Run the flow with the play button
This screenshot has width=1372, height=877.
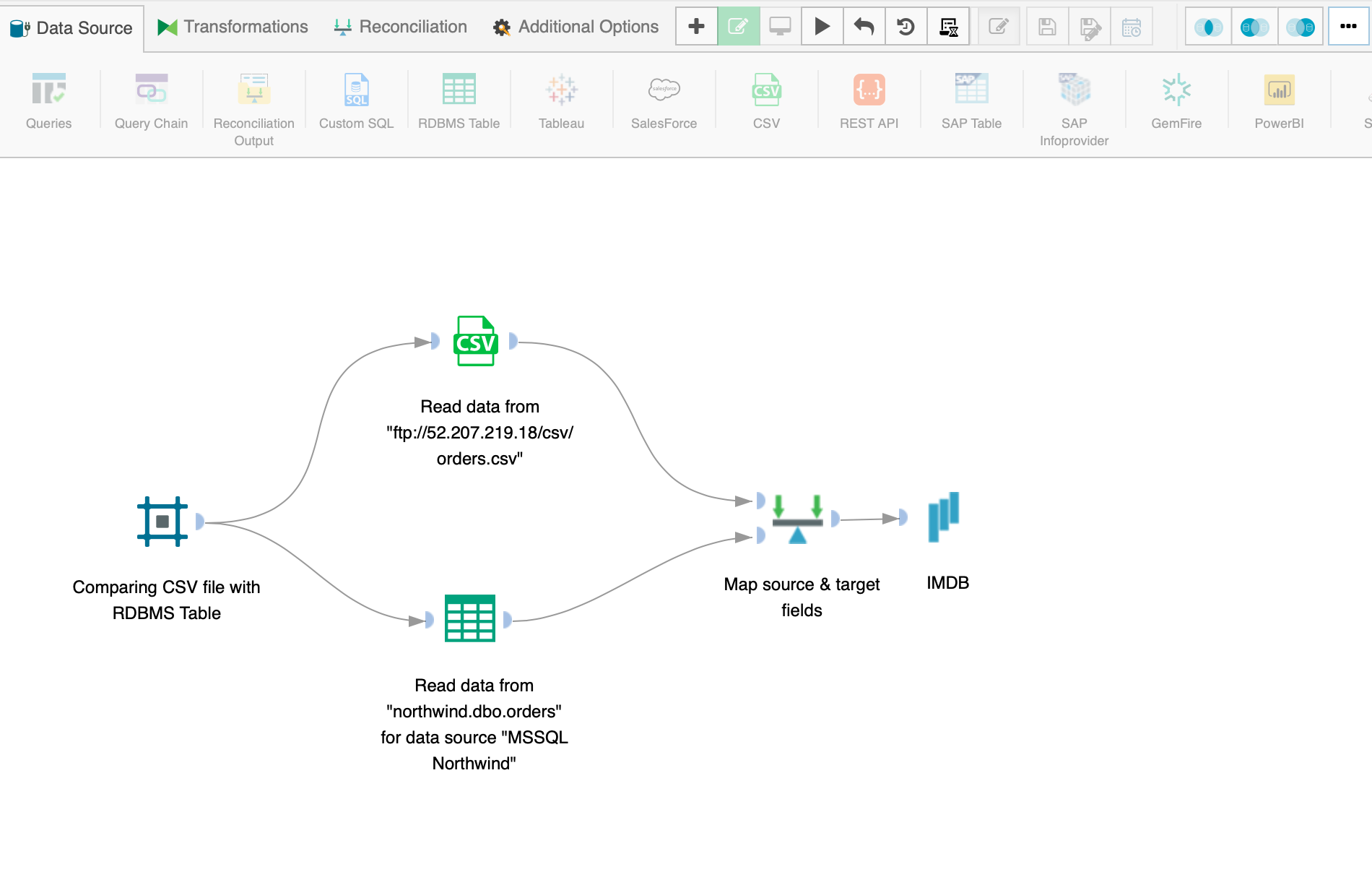click(x=822, y=27)
